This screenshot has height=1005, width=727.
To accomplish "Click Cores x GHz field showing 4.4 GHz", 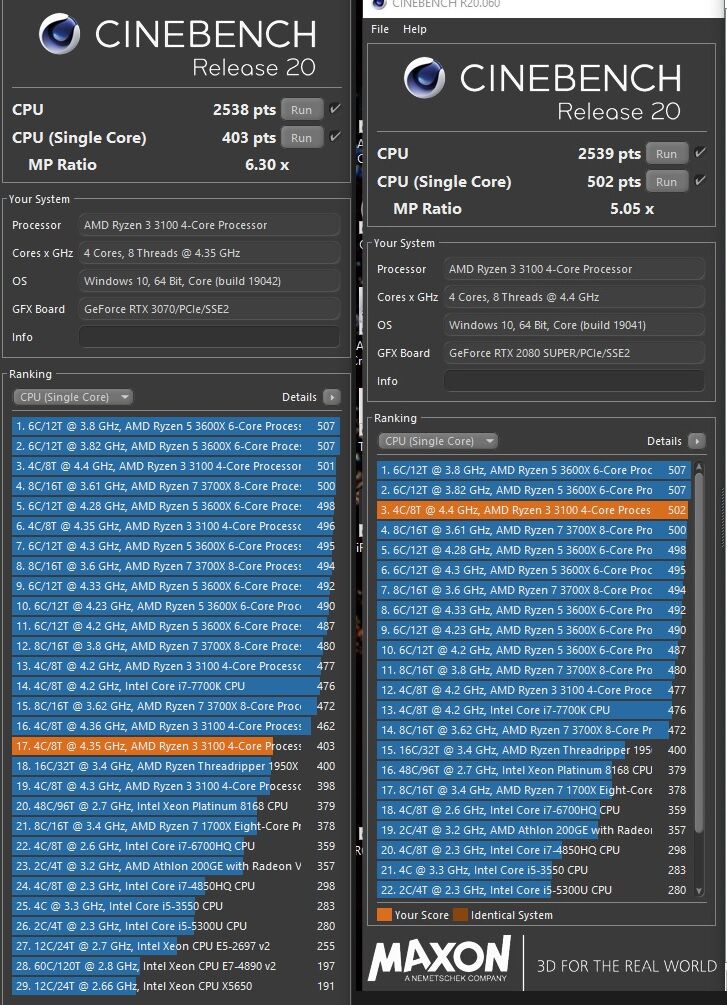I will pyautogui.click(x=574, y=297).
